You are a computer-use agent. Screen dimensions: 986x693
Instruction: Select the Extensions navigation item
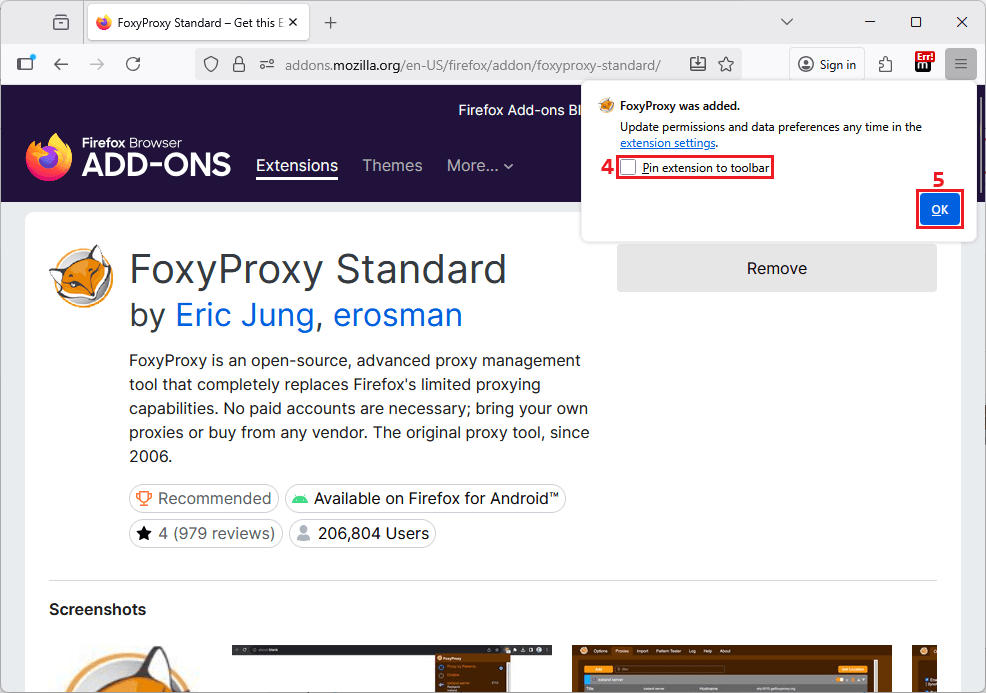pos(297,166)
